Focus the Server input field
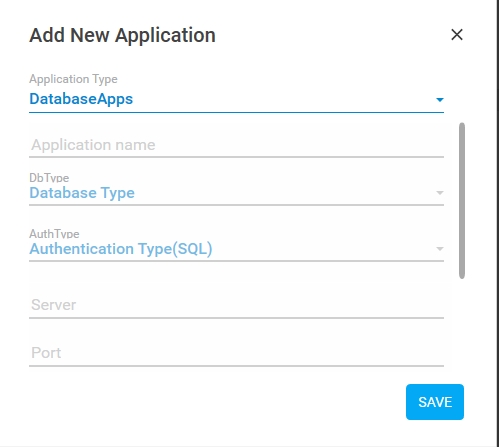 [x=236, y=305]
